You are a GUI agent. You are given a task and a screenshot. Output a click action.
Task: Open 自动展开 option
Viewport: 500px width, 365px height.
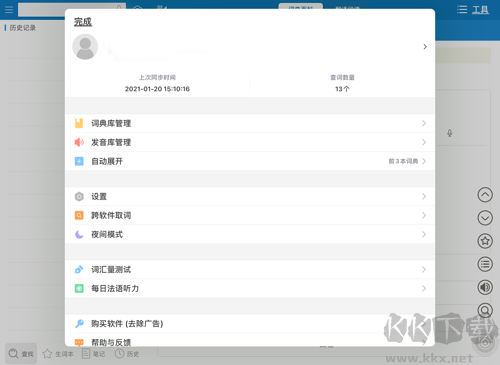pos(250,161)
